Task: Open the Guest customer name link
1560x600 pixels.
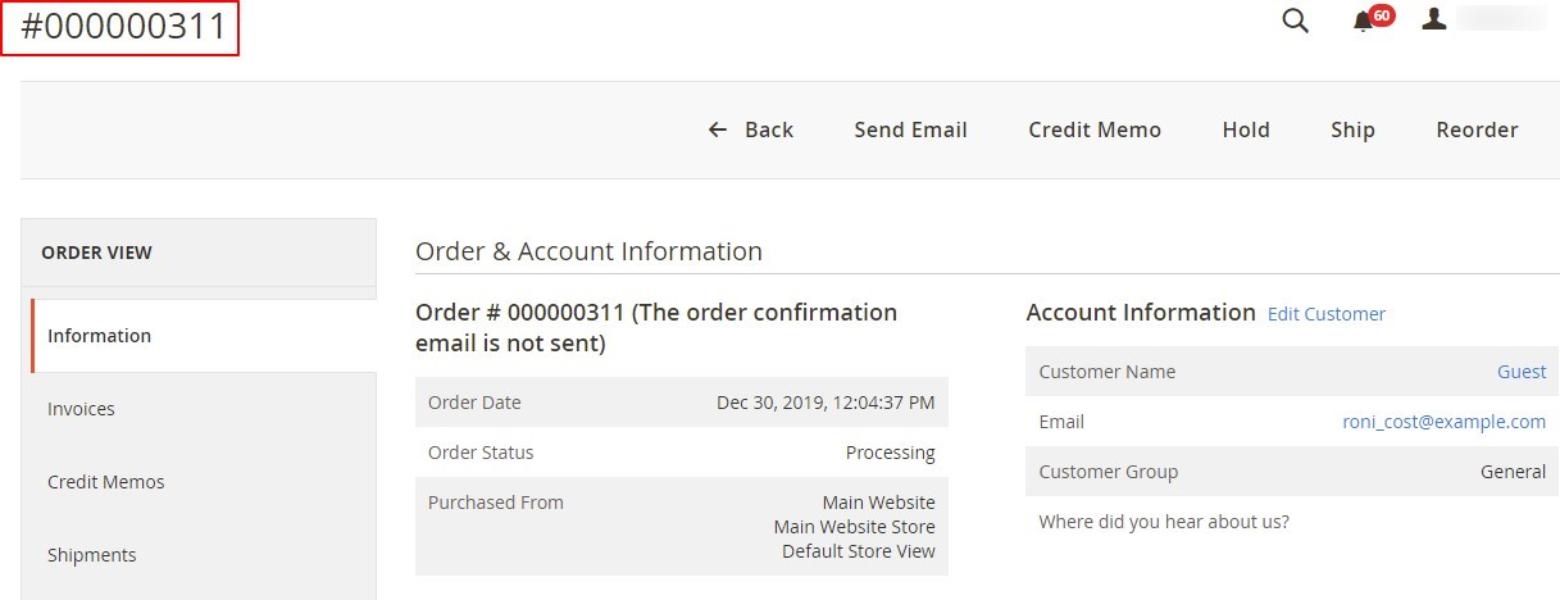Action: tap(1521, 372)
